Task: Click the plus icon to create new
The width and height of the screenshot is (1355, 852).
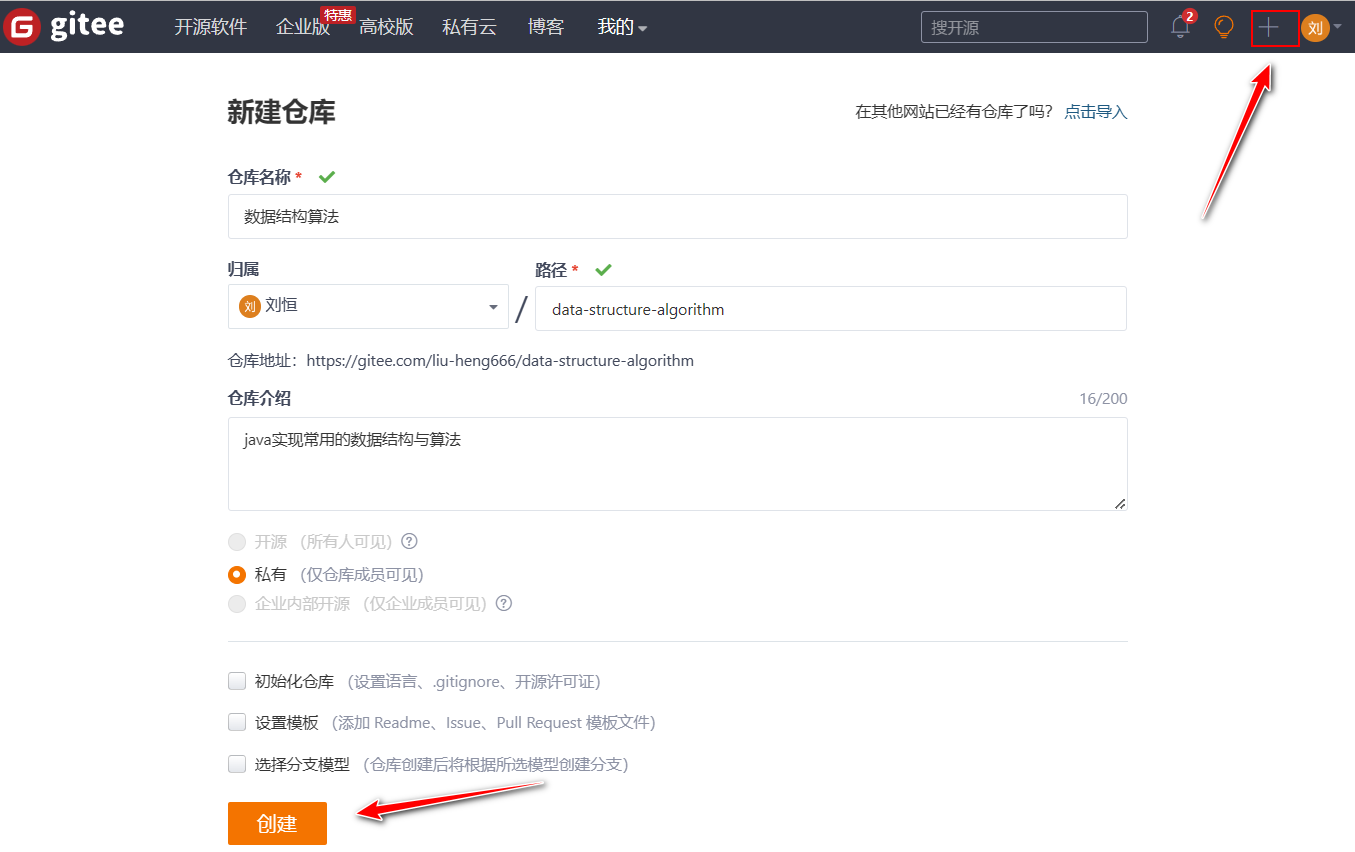Action: pos(1268,27)
